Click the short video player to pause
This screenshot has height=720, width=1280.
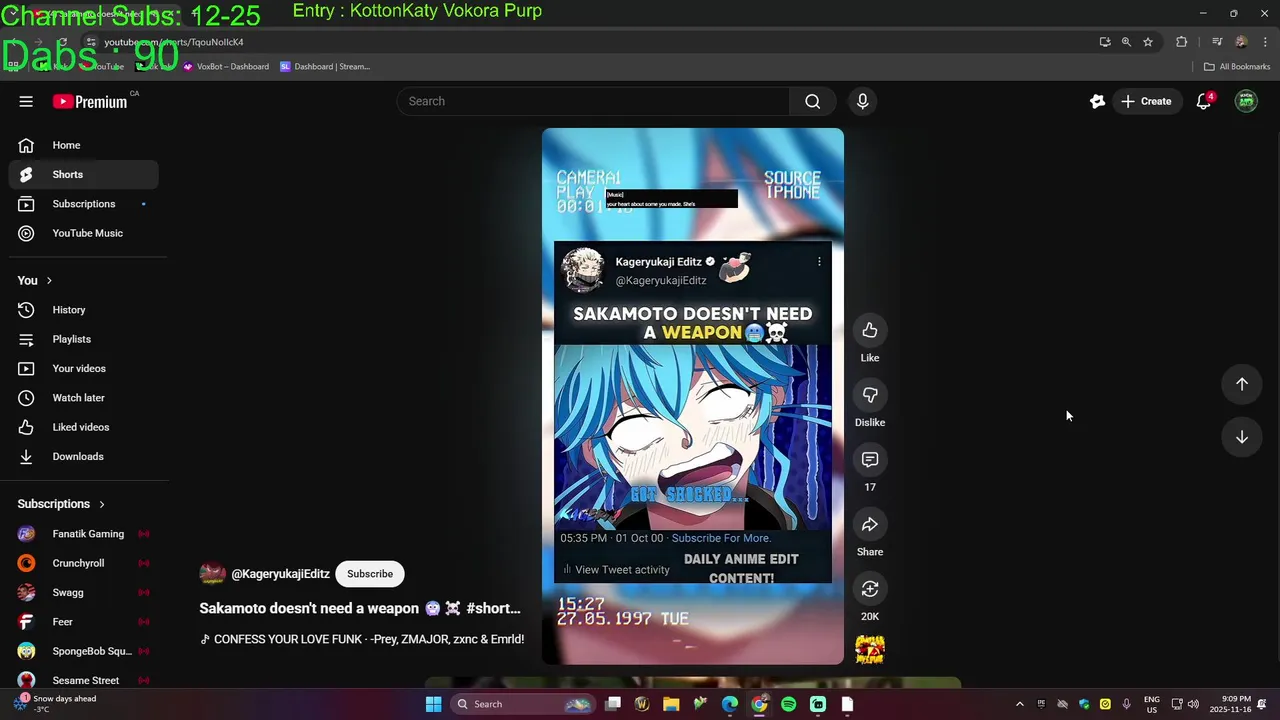[x=693, y=396]
